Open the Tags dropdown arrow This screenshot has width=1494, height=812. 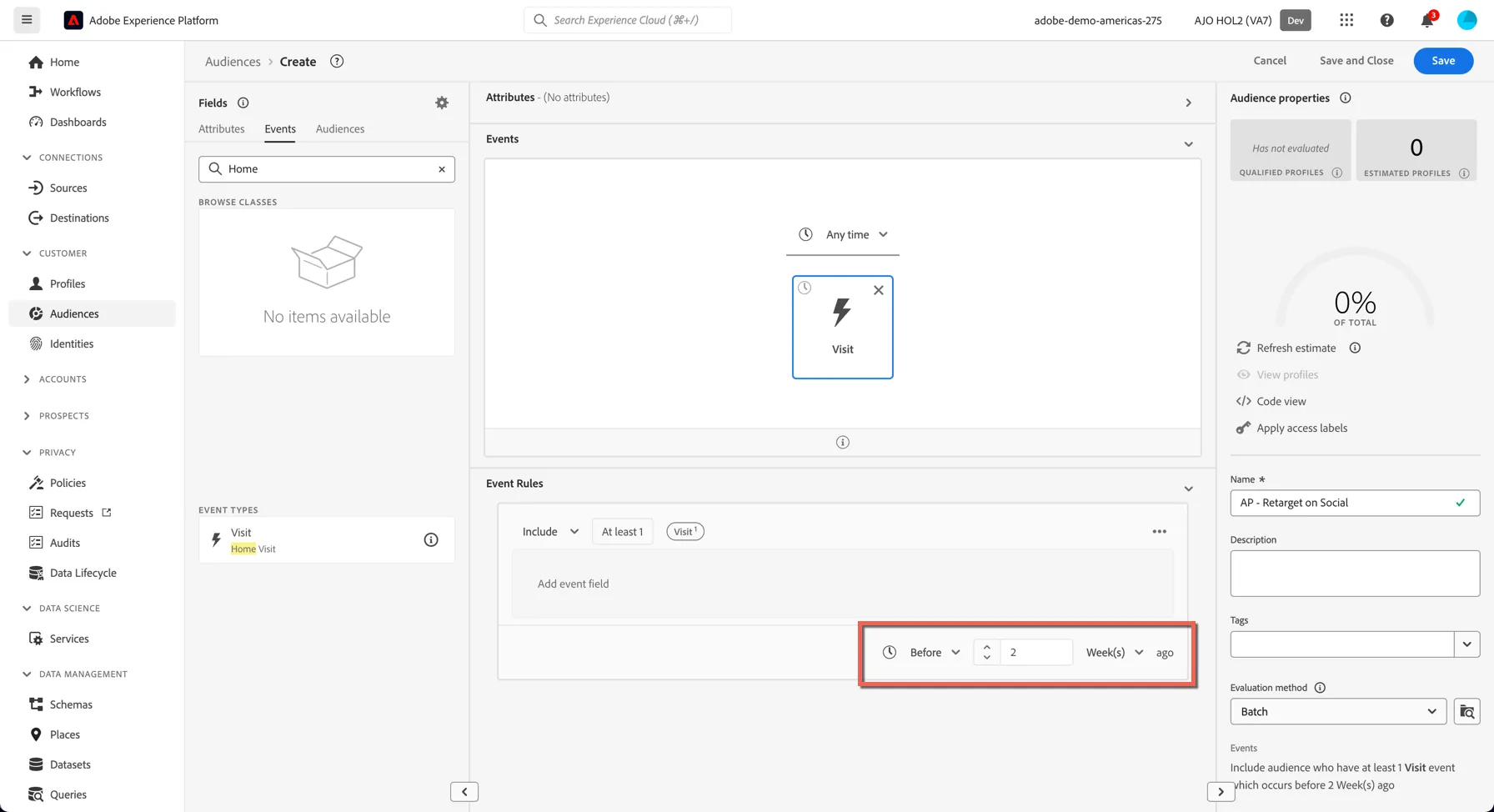coord(1466,644)
